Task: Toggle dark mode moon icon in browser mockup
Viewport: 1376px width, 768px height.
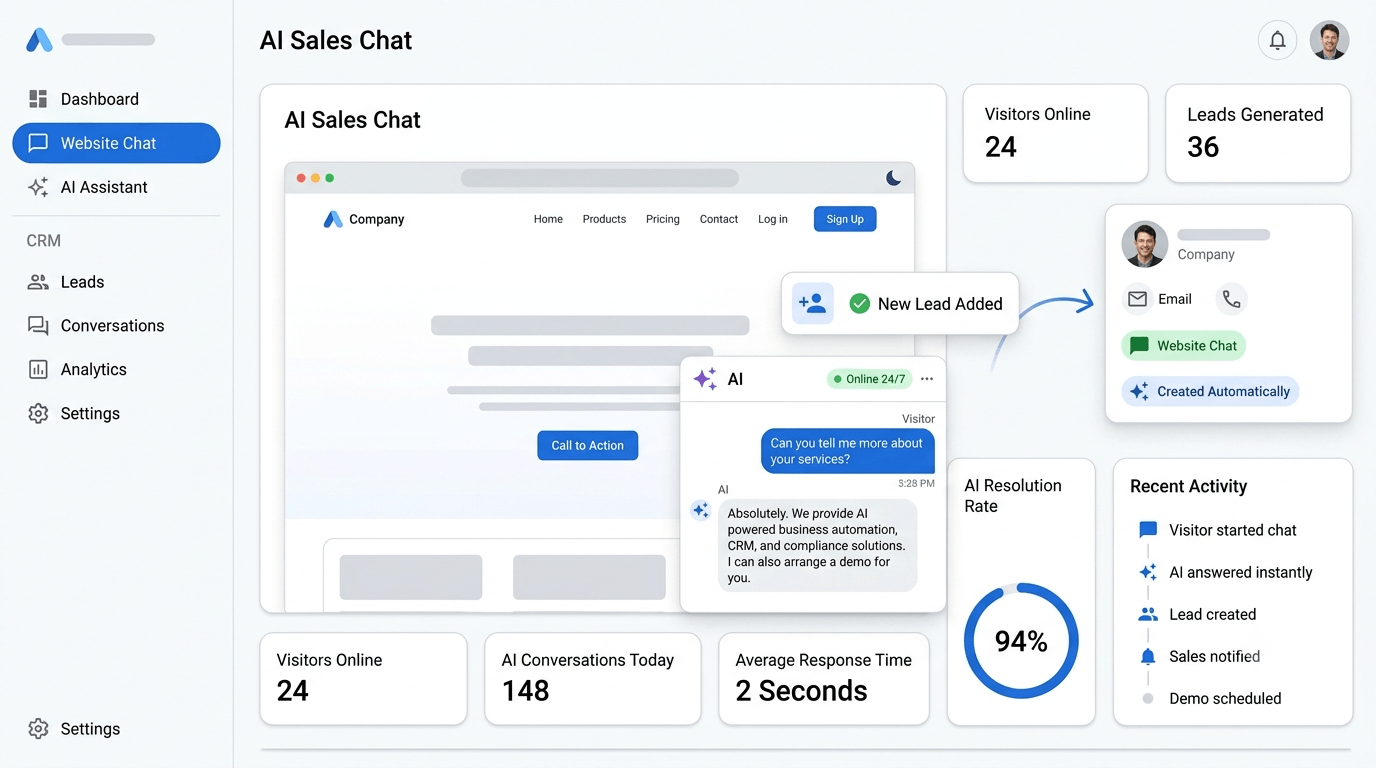Action: 893,178
